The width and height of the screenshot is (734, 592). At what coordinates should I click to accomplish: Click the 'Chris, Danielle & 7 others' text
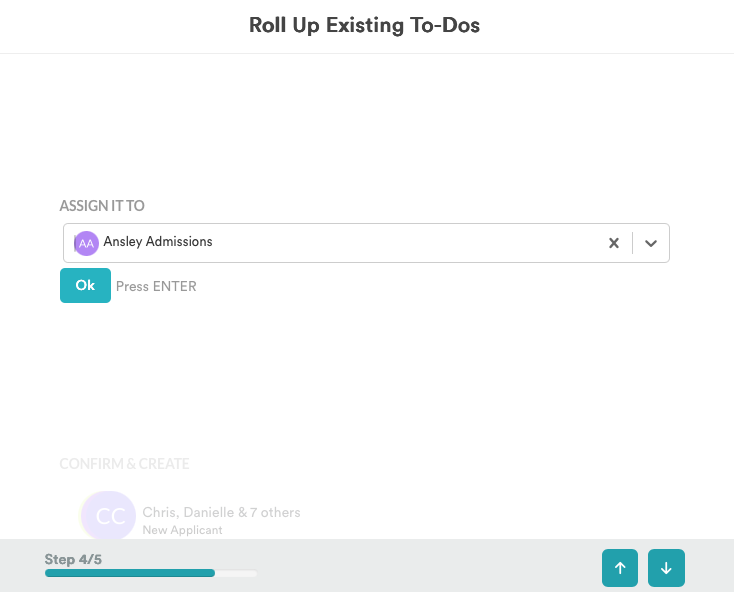pos(221,512)
